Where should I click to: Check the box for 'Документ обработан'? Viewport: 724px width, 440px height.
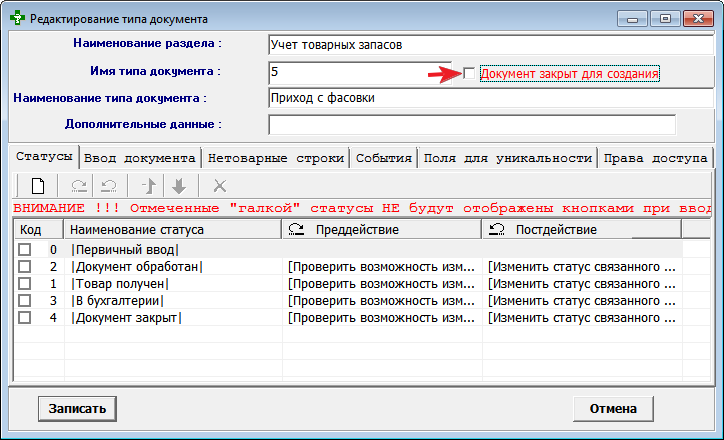(24, 266)
